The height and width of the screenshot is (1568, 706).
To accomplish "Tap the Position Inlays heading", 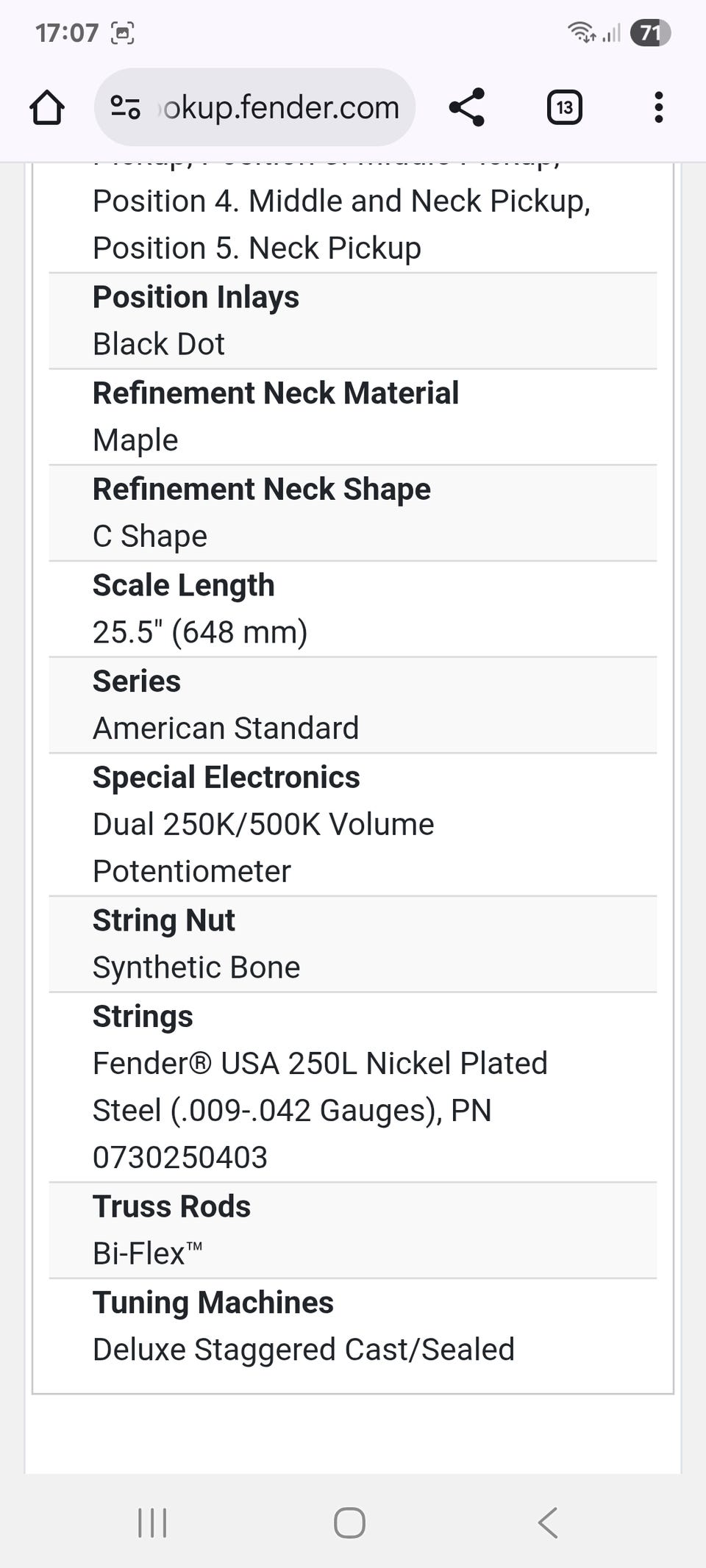I will pyautogui.click(x=196, y=297).
